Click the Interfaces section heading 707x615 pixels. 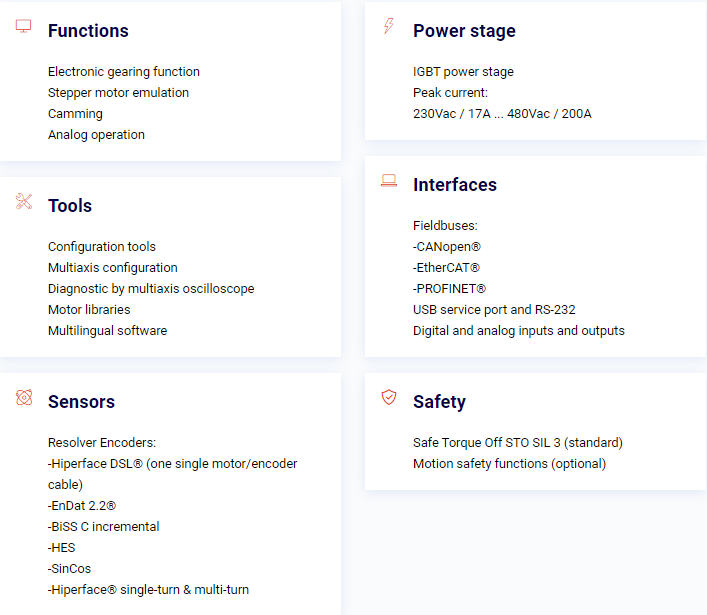point(455,185)
